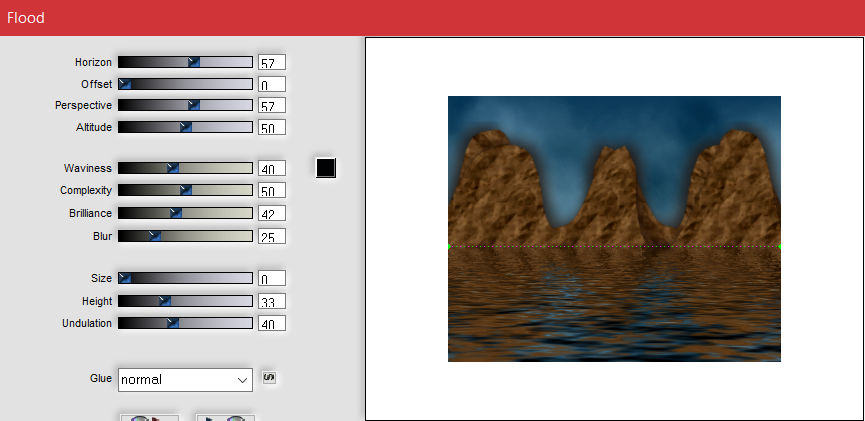Image resolution: width=865 pixels, height=421 pixels.
Task: Click the Horizon value input field
Action: [271, 63]
